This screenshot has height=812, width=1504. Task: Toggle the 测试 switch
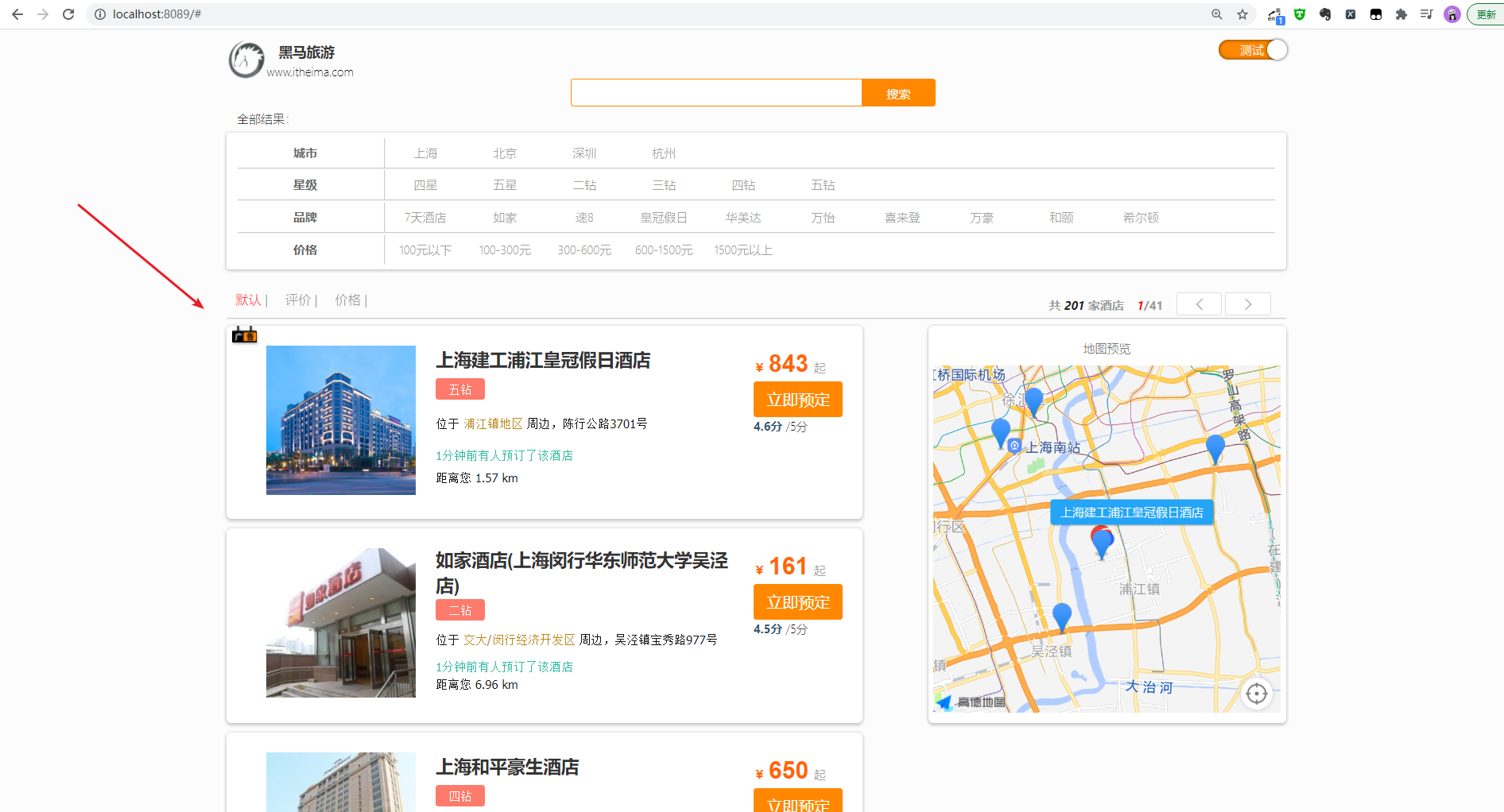click(1253, 50)
